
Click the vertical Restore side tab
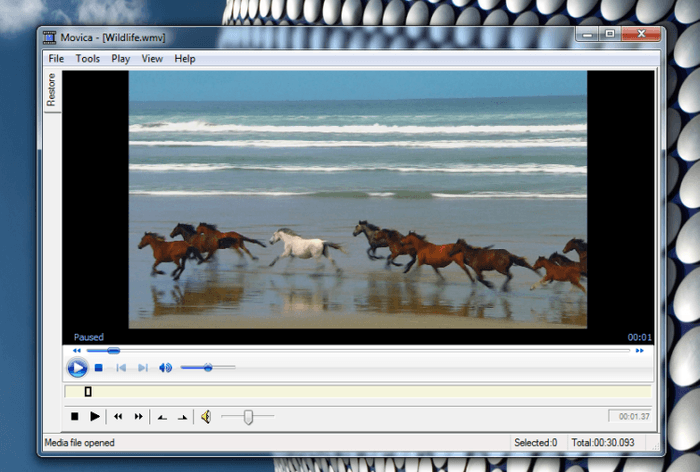51,90
